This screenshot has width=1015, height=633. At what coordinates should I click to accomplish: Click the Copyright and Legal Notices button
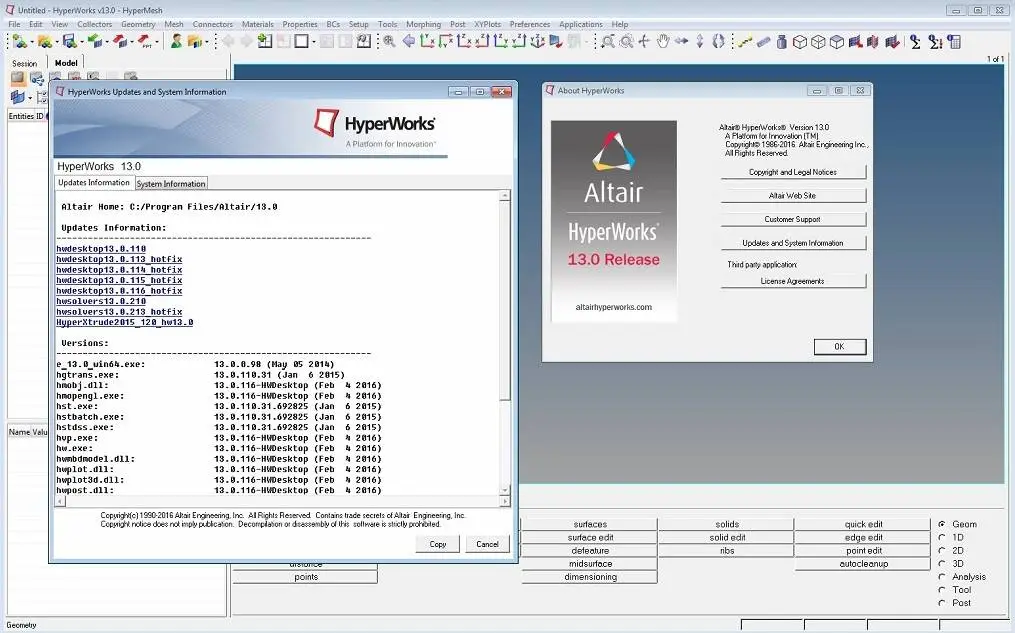pyautogui.click(x=793, y=172)
